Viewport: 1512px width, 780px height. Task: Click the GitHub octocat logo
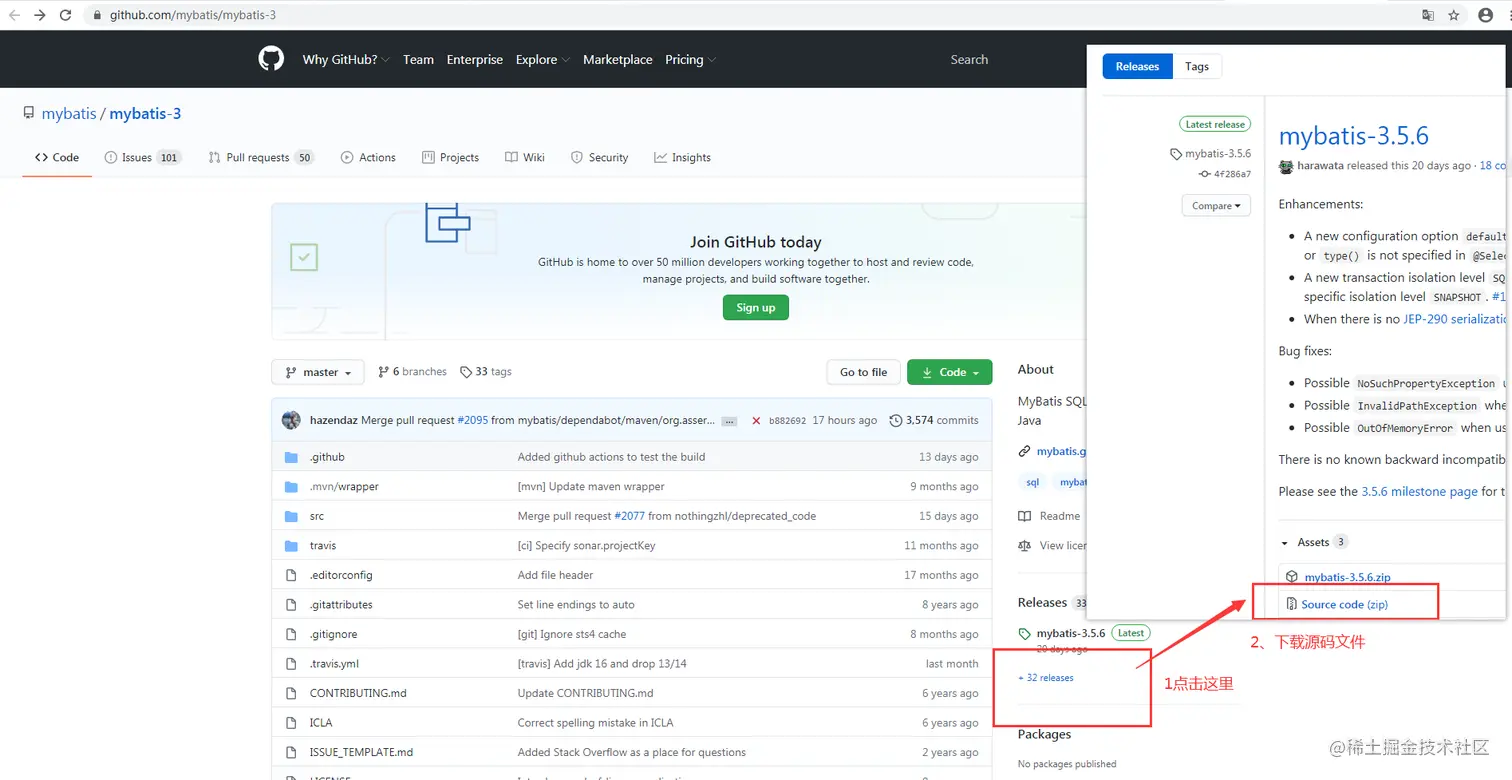(x=271, y=59)
